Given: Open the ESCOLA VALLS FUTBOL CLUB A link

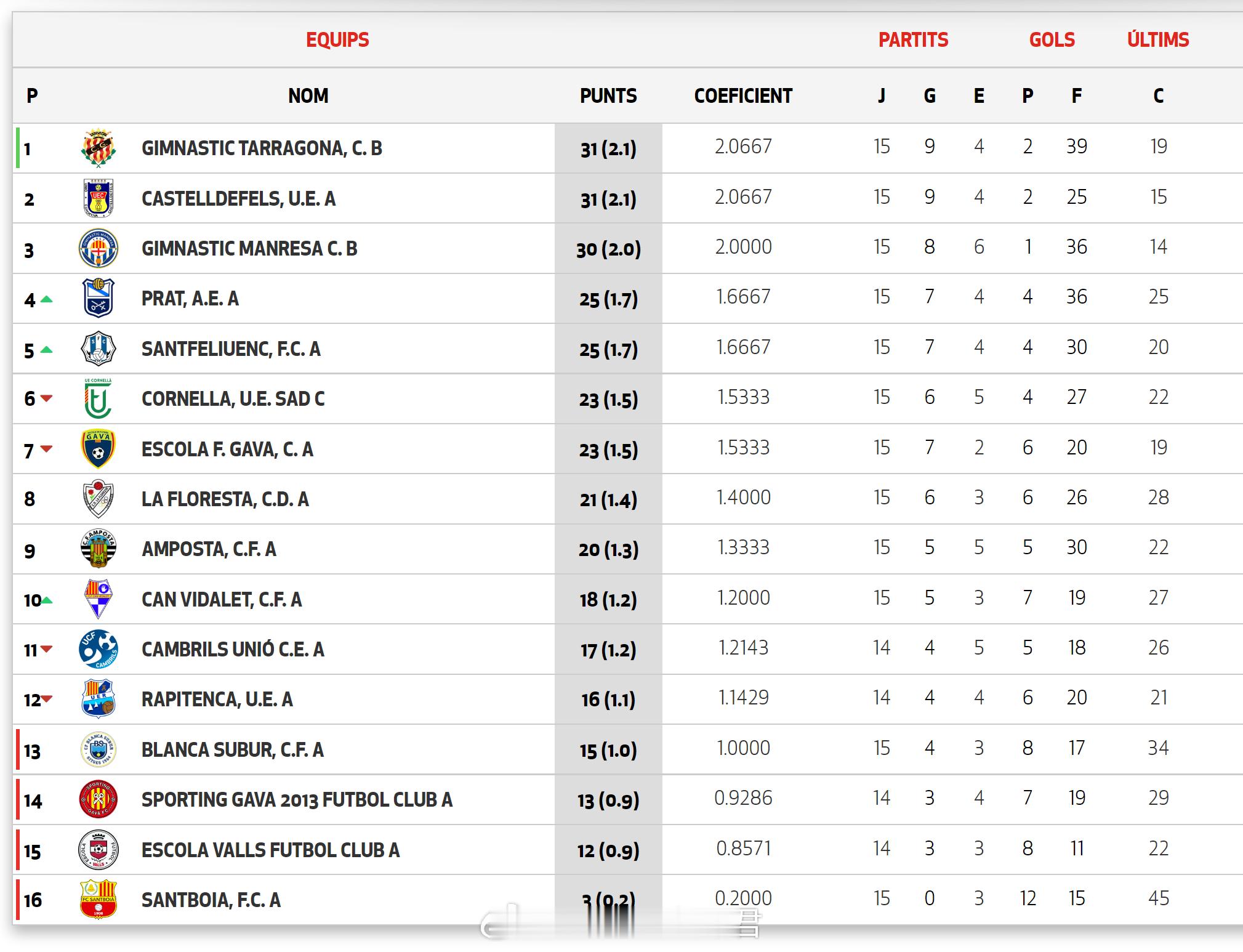Looking at the screenshot, I should [270, 850].
